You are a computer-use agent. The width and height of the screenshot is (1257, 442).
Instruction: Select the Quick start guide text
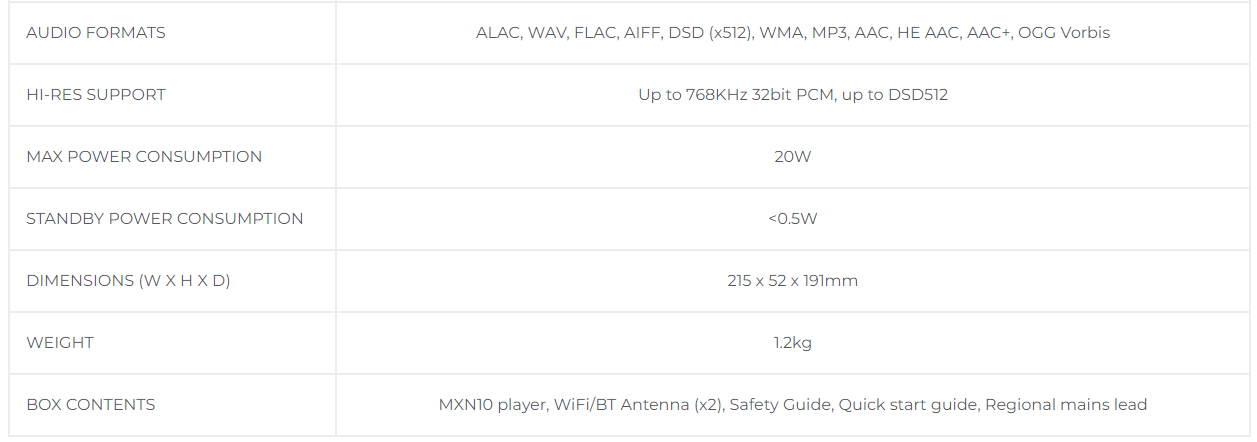907,405
